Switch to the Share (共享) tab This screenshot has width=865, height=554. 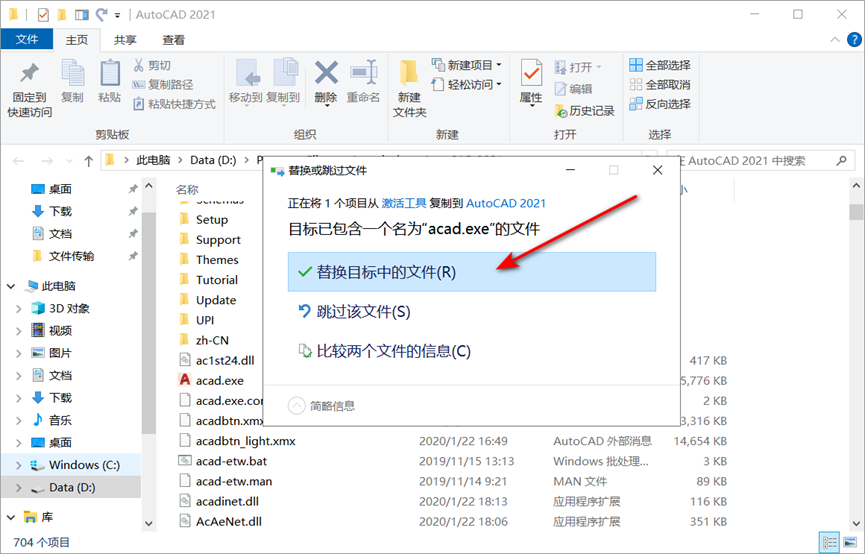125,40
